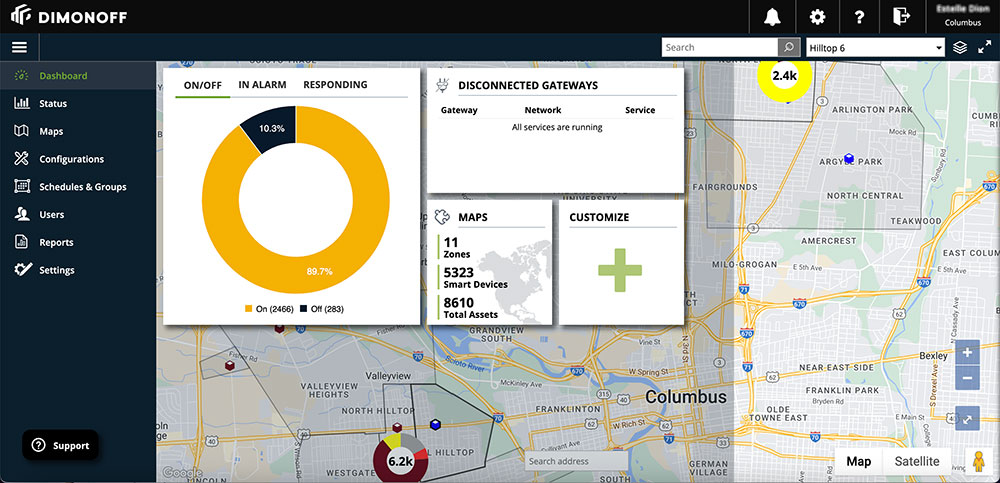Switch to the IN ALARM tab
Image resolution: width=1000 pixels, height=483 pixels.
[x=262, y=85]
